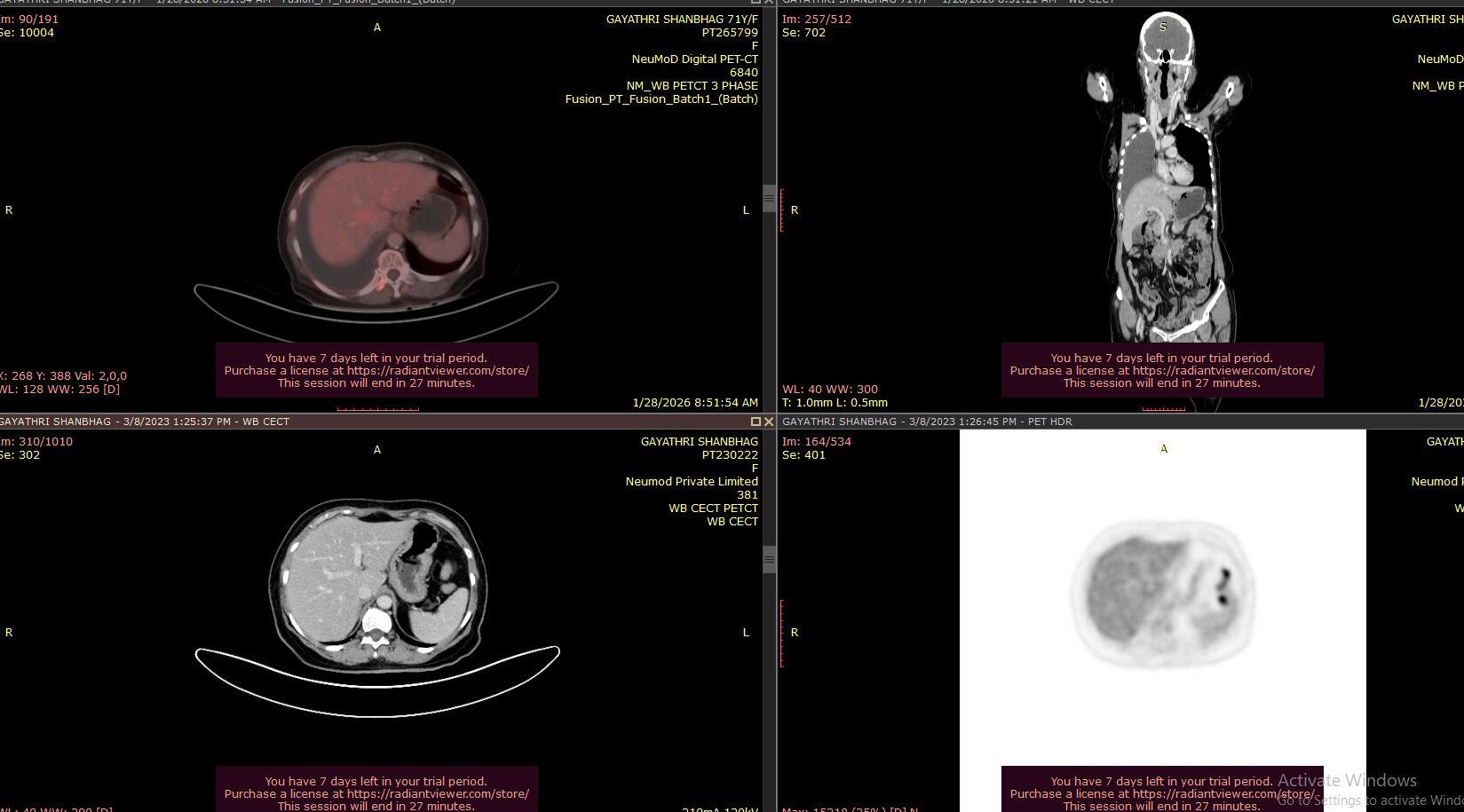Click the "Se: 10004" series label
The height and width of the screenshot is (812, 1464).
point(28,32)
